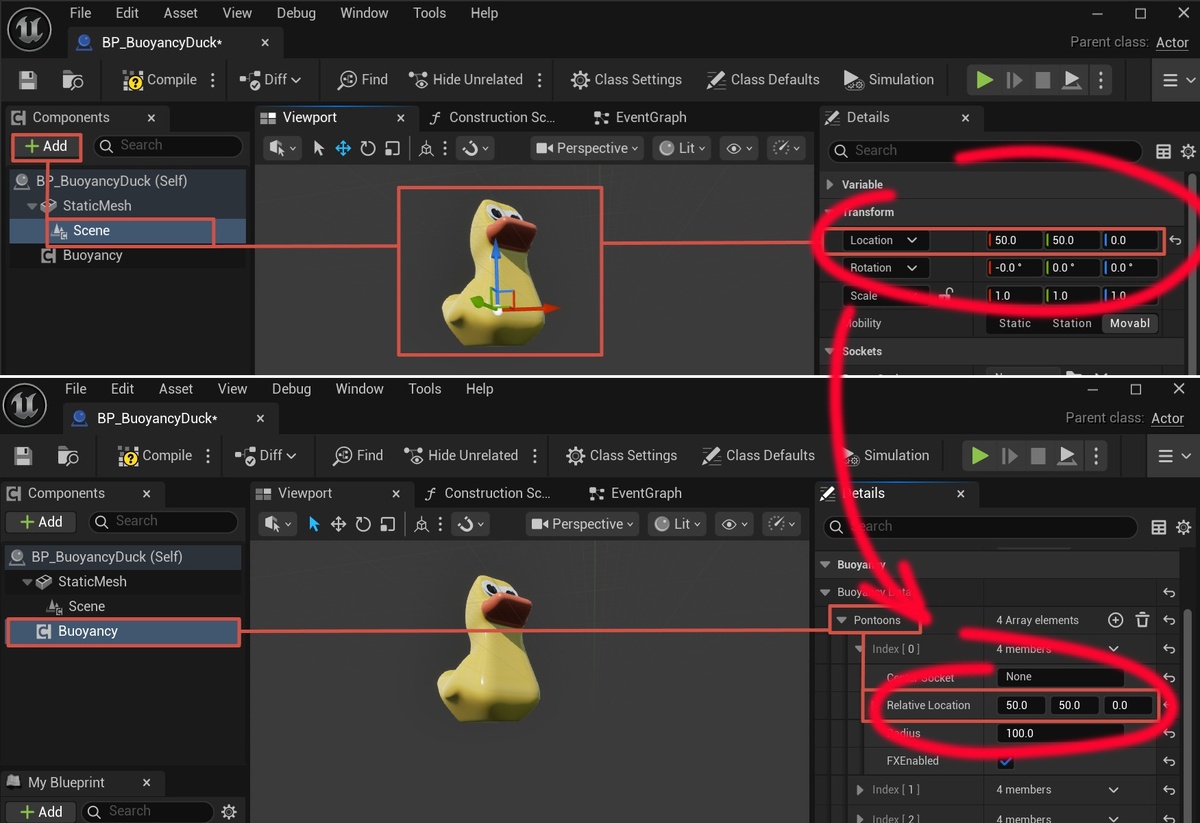Open the Window menu in bottom window

(359, 389)
